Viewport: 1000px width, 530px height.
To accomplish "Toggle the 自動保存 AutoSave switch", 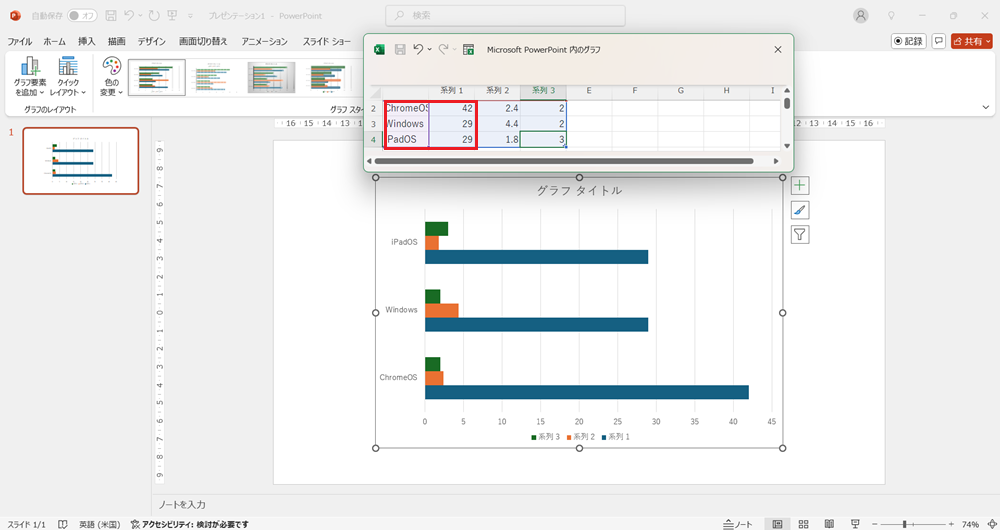I will pos(82,15).
